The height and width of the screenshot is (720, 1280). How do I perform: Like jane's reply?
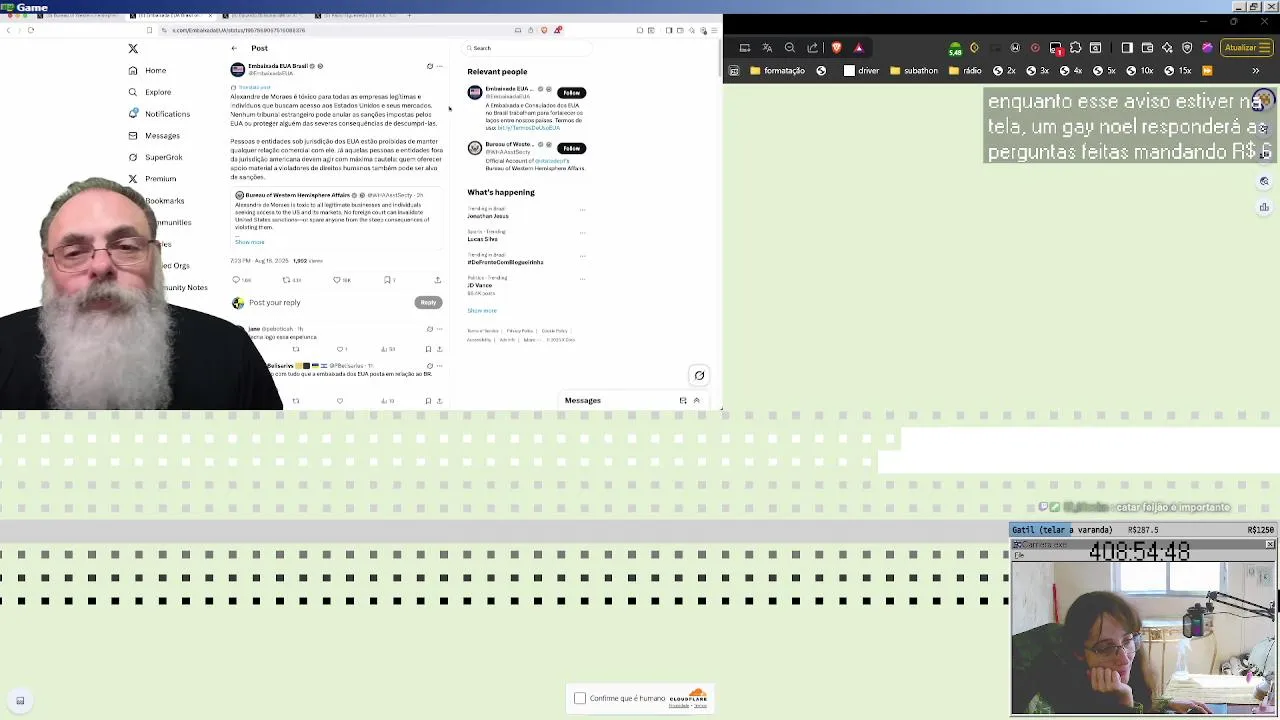click(x=340, y=349)
